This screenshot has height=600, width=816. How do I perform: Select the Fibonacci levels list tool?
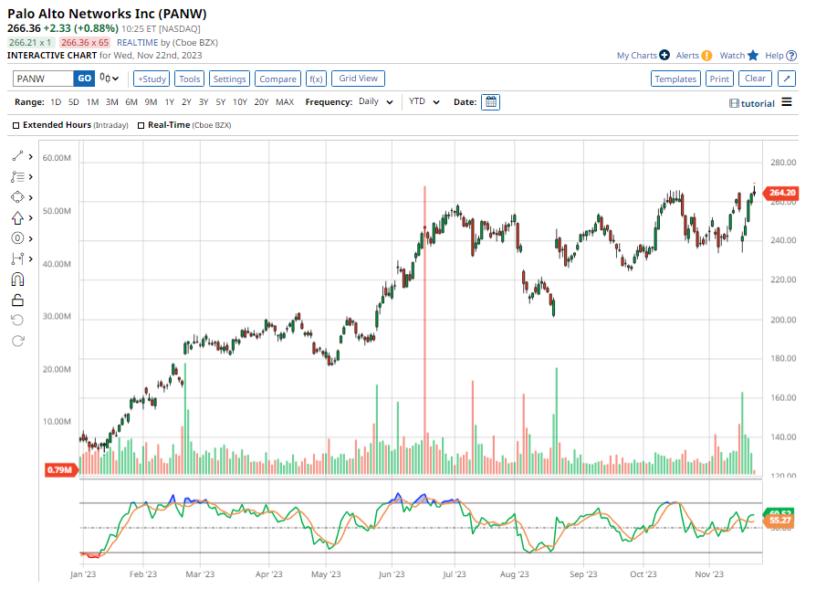click(18, 177)
